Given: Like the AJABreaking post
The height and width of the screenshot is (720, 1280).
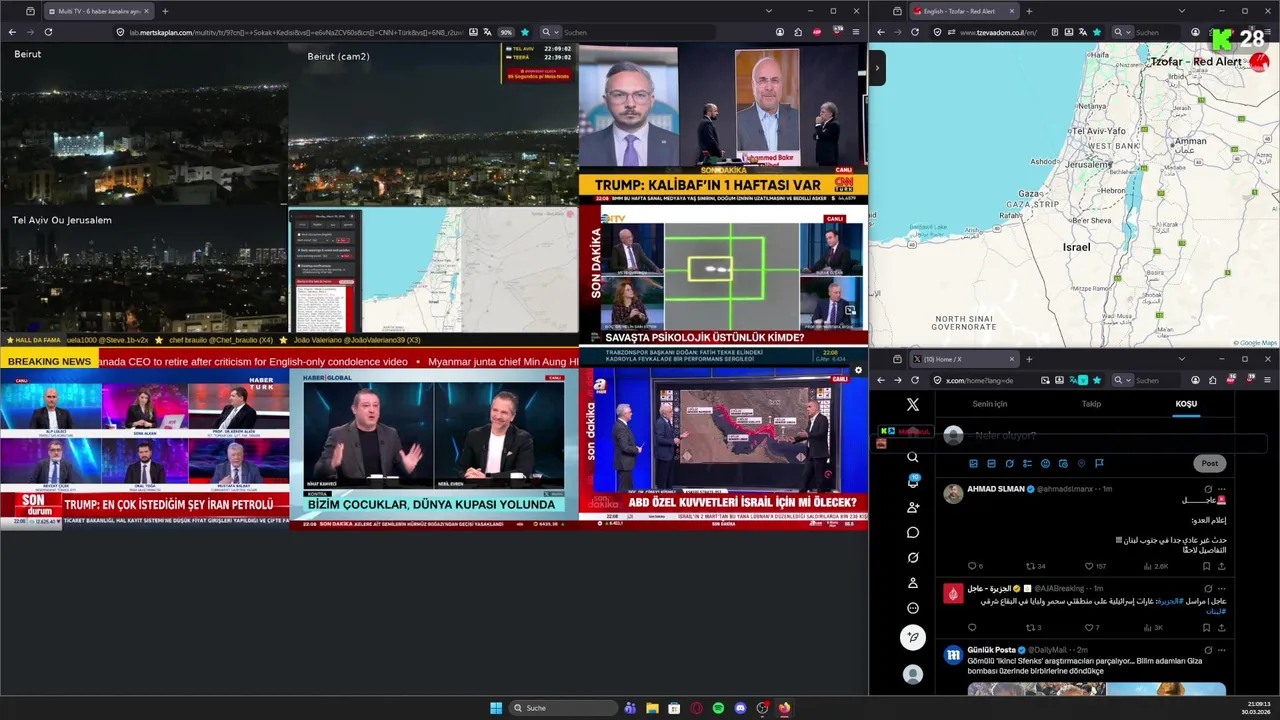Looking at the screenshot, I should [x=1088, y=628].
